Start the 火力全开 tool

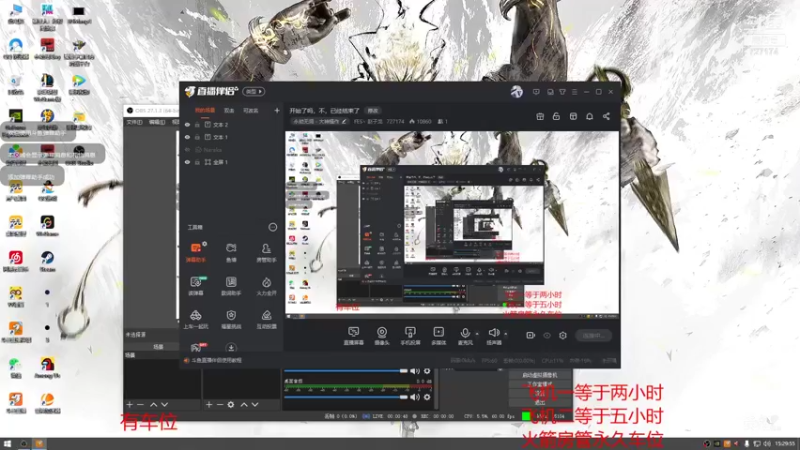click(266, 286)
